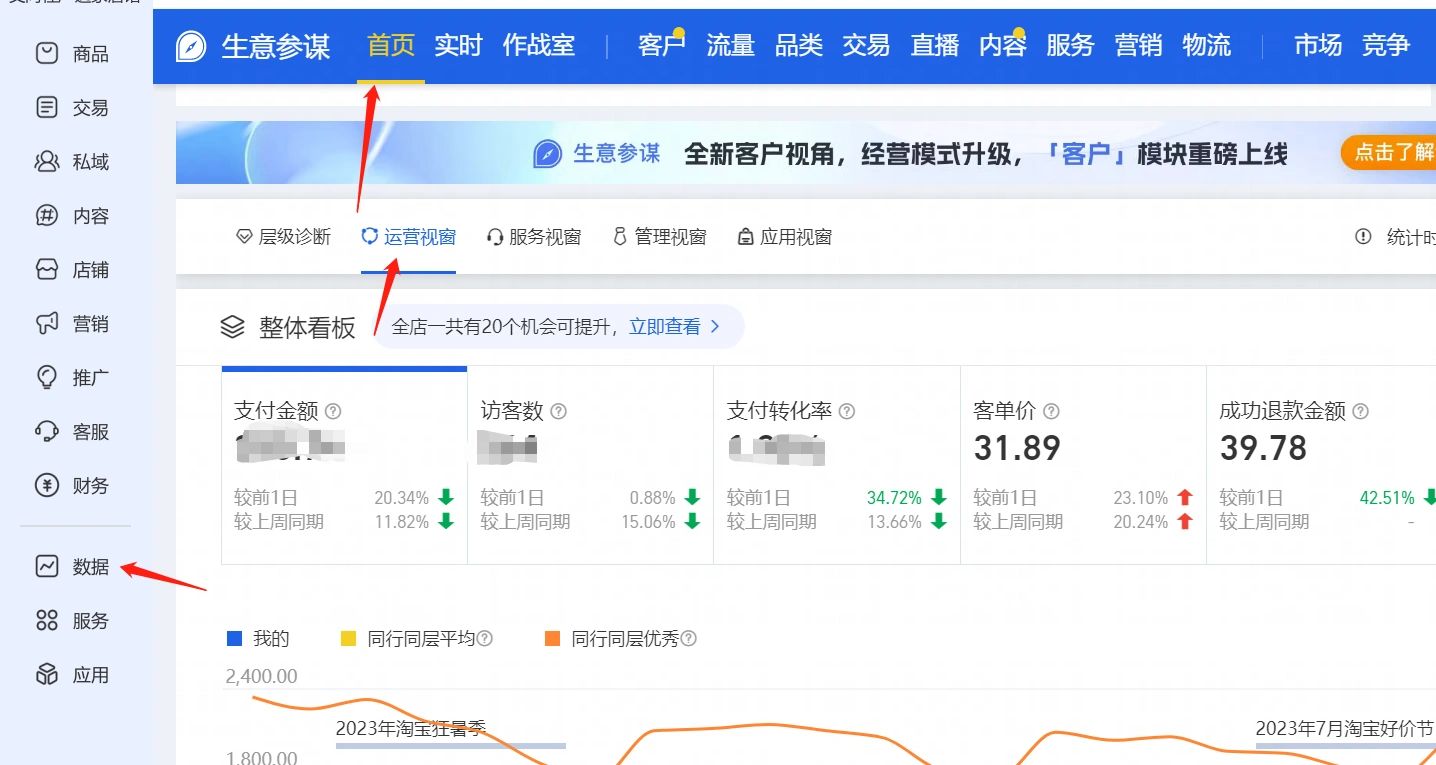Open 流量 in top navigation

click(731, 45)
